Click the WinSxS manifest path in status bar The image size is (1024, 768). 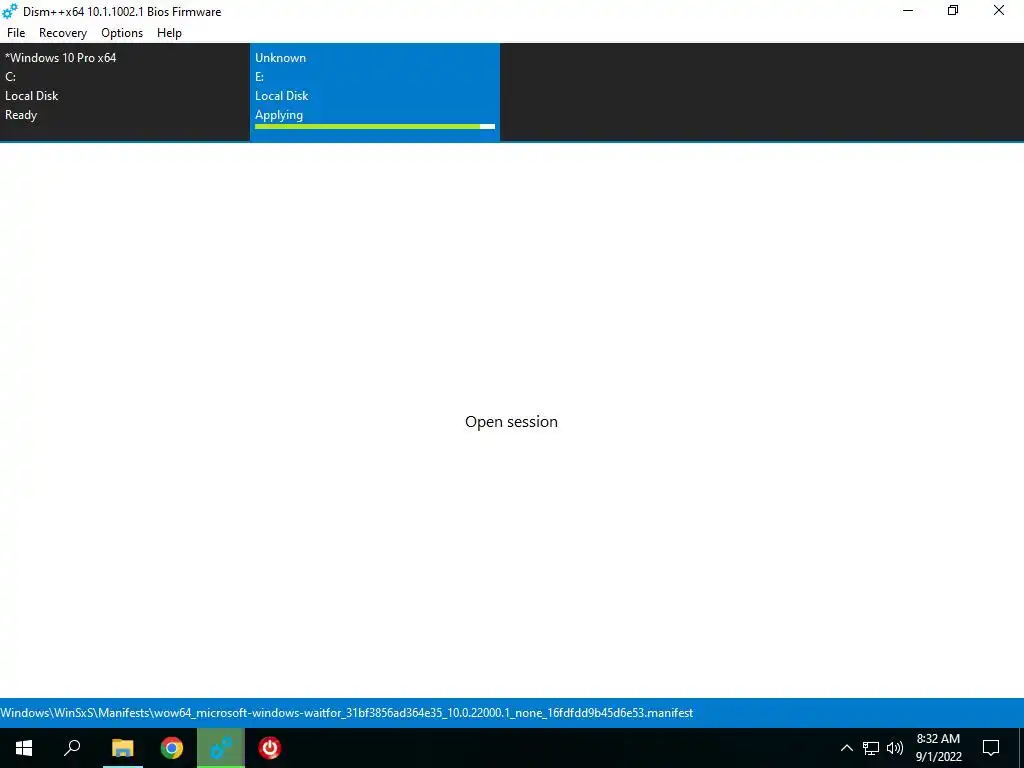point(347,712)
